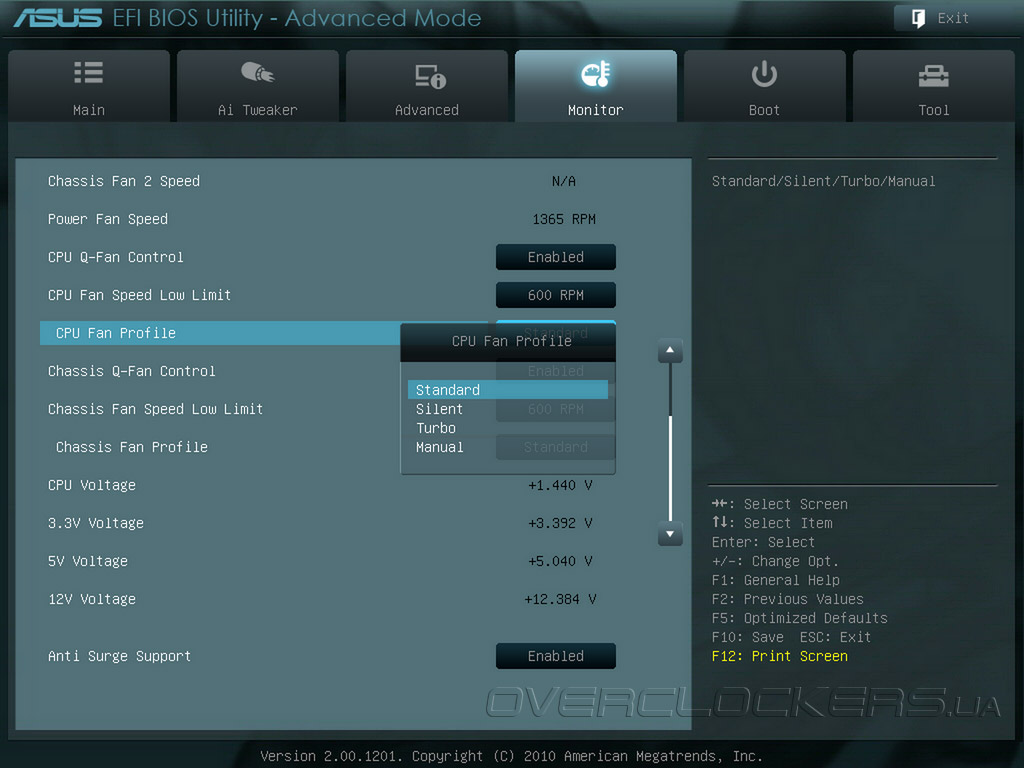Select the highlighted CPU Fan Profile row
This screenshot has width=1024, height=768.
point(220,333)
